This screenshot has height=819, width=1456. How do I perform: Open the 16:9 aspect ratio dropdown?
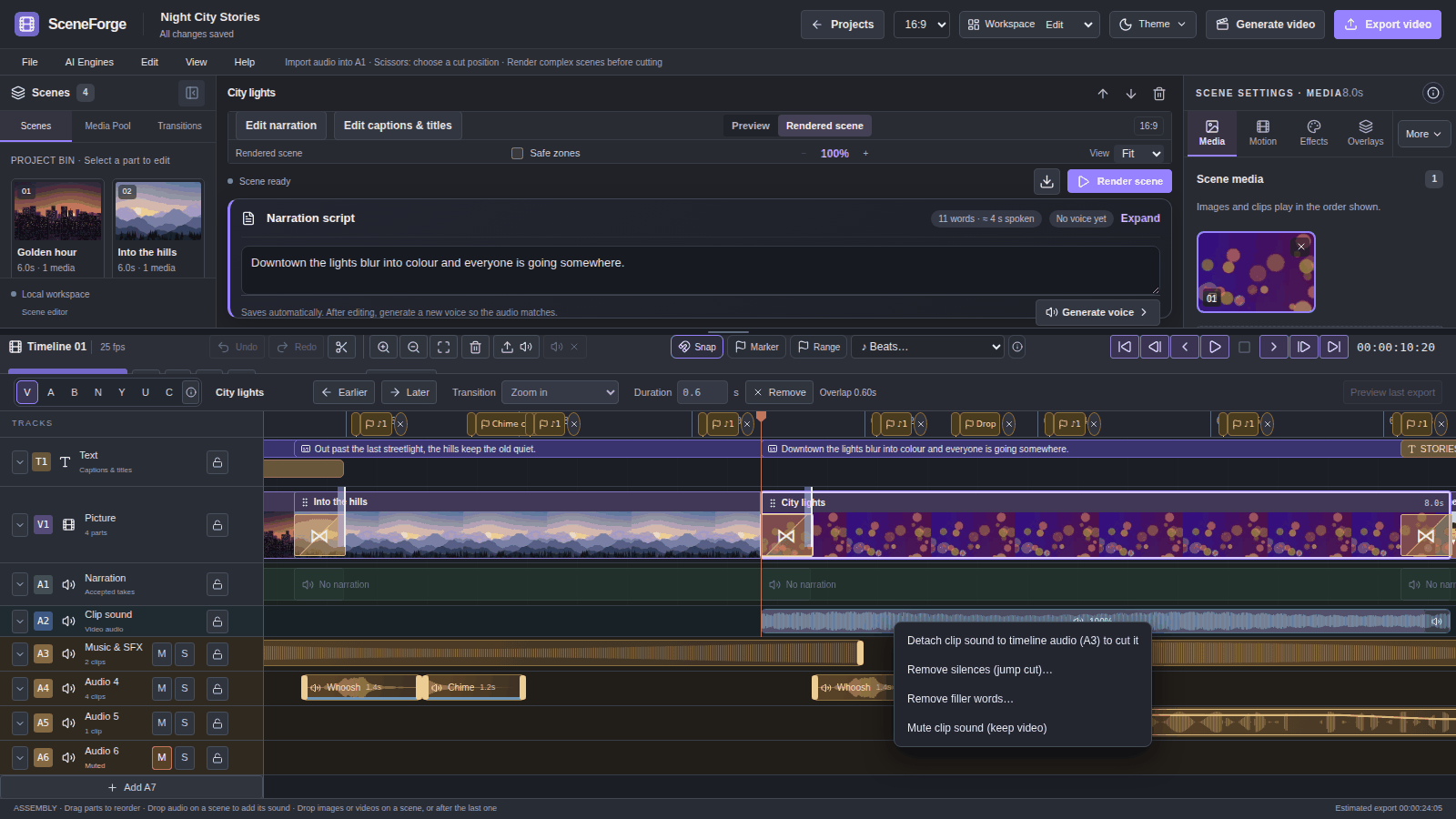(x=922, y=25)
